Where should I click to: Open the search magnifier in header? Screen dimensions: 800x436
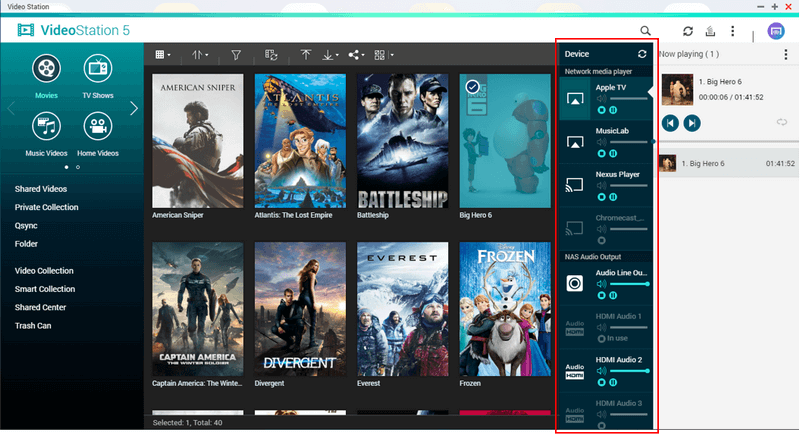click(645, 31)
